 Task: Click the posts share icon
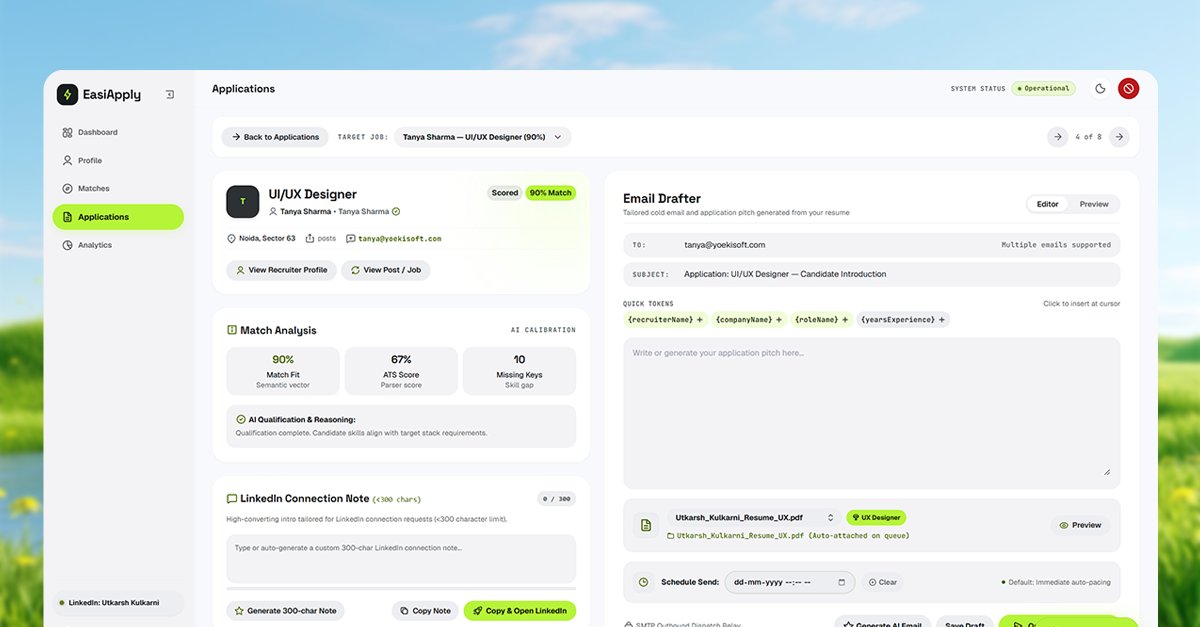point(310,239)
